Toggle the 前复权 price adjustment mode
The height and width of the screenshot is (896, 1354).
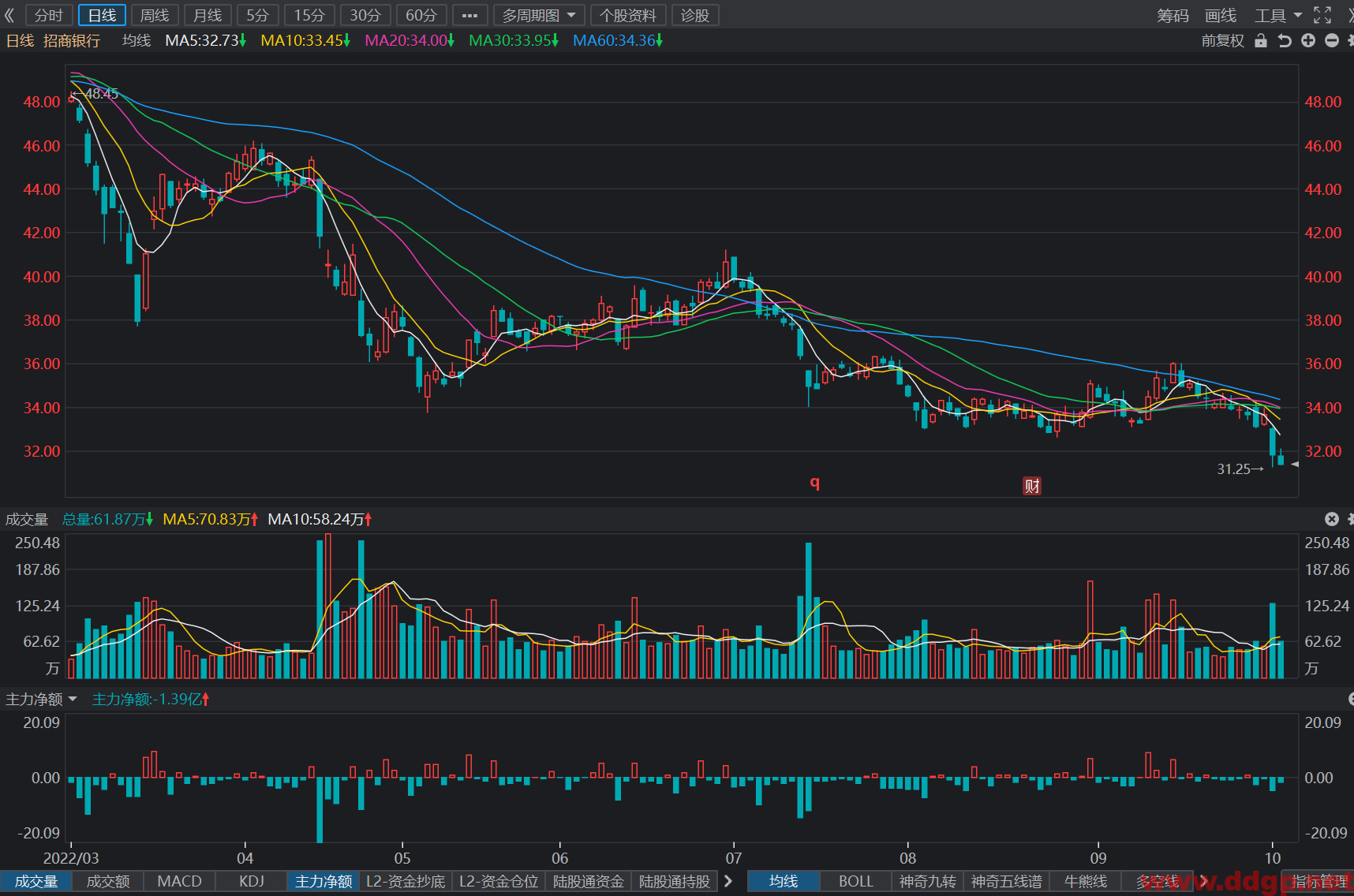click(1222, 40)
